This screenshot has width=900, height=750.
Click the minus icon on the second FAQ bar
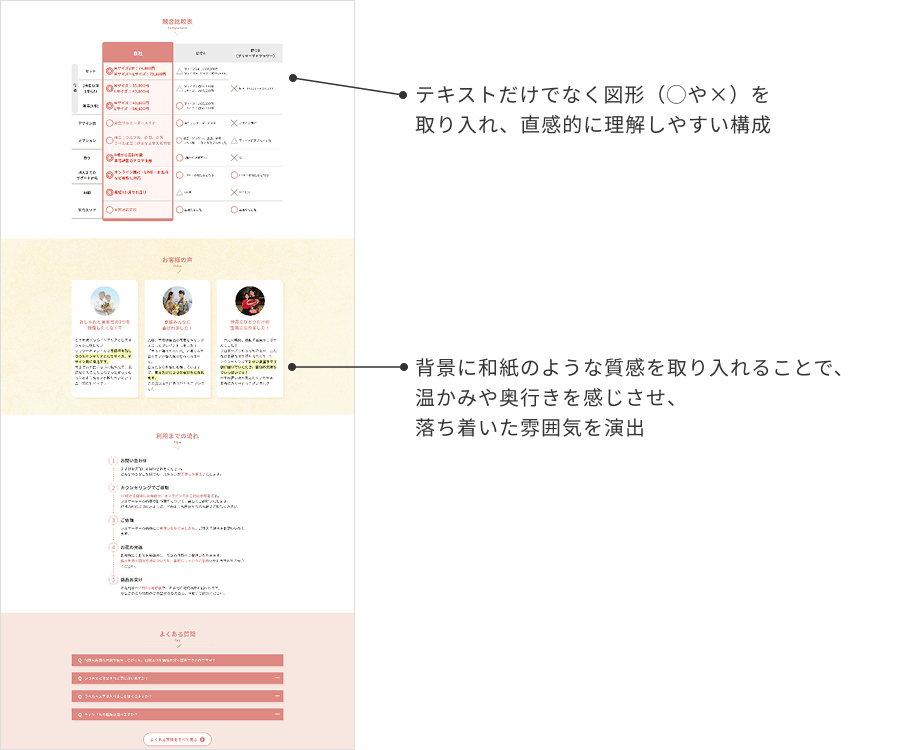click(277, 678)
